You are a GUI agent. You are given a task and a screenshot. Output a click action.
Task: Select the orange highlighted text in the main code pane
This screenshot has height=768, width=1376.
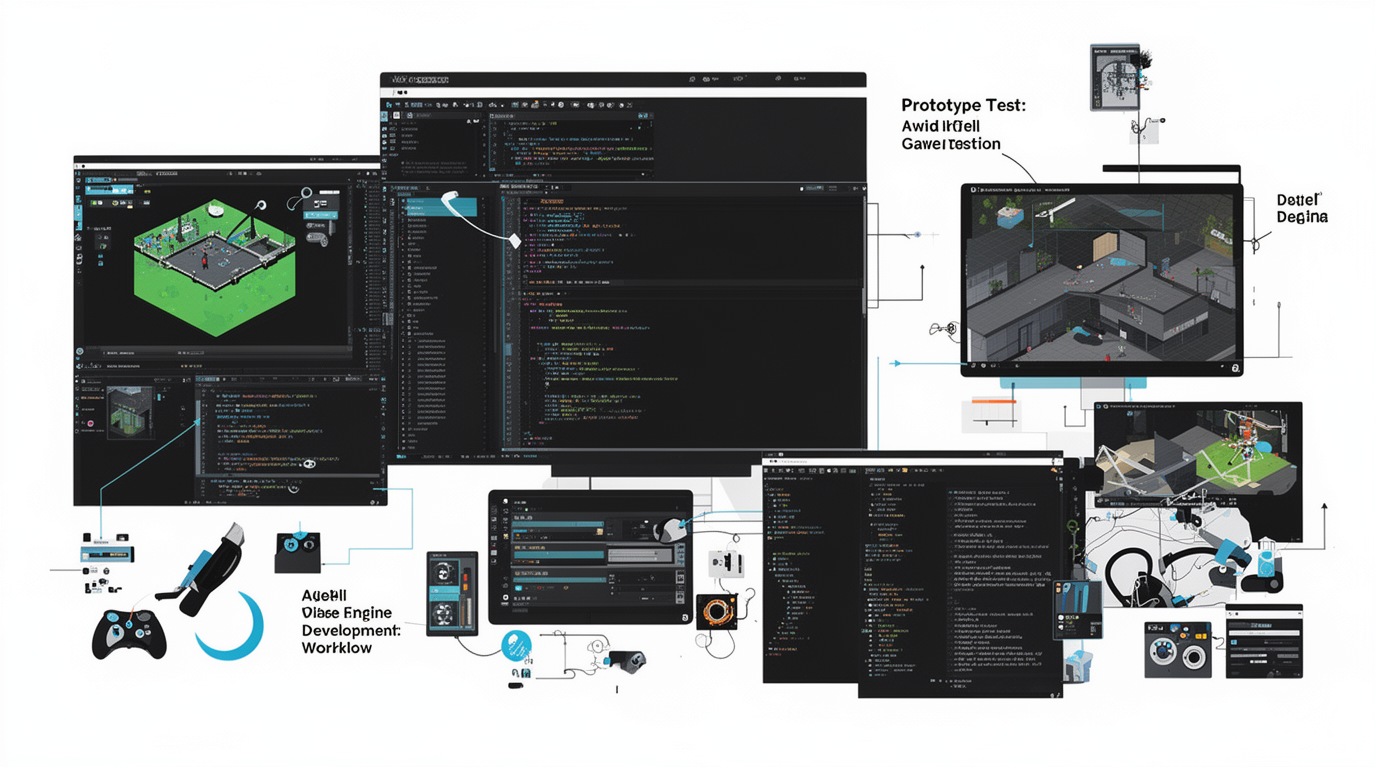coord(551,201)
